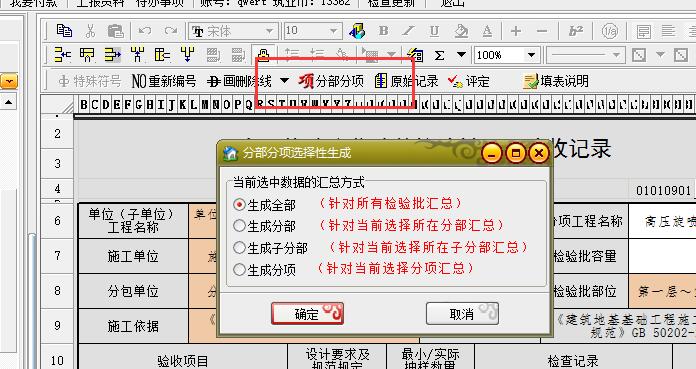Click 检查更新 menu item
This screenshot has height=369, width=696.
coord(391,3)
